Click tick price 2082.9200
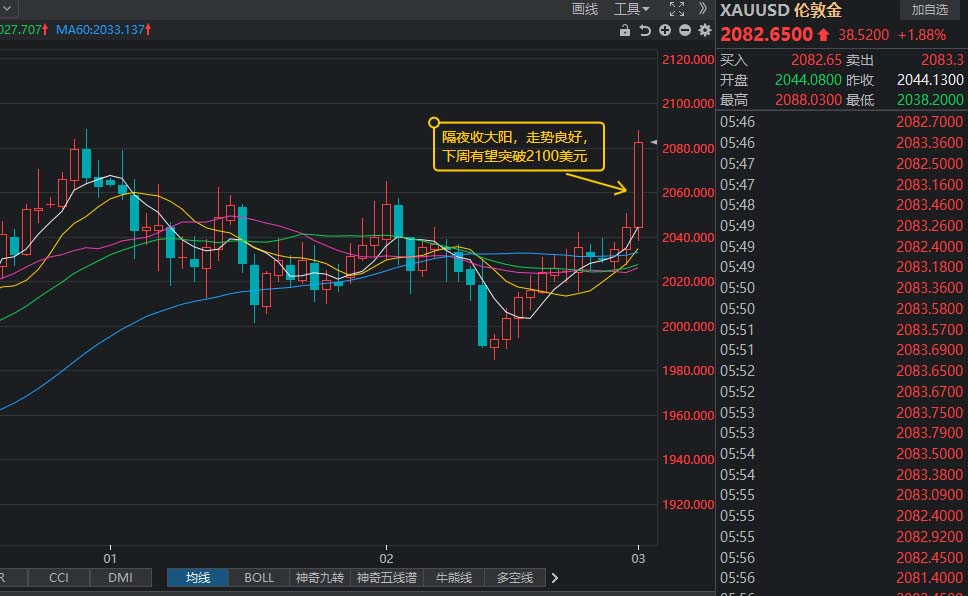Viewport: 968px width, 596px height. click(x=929, y=537)
